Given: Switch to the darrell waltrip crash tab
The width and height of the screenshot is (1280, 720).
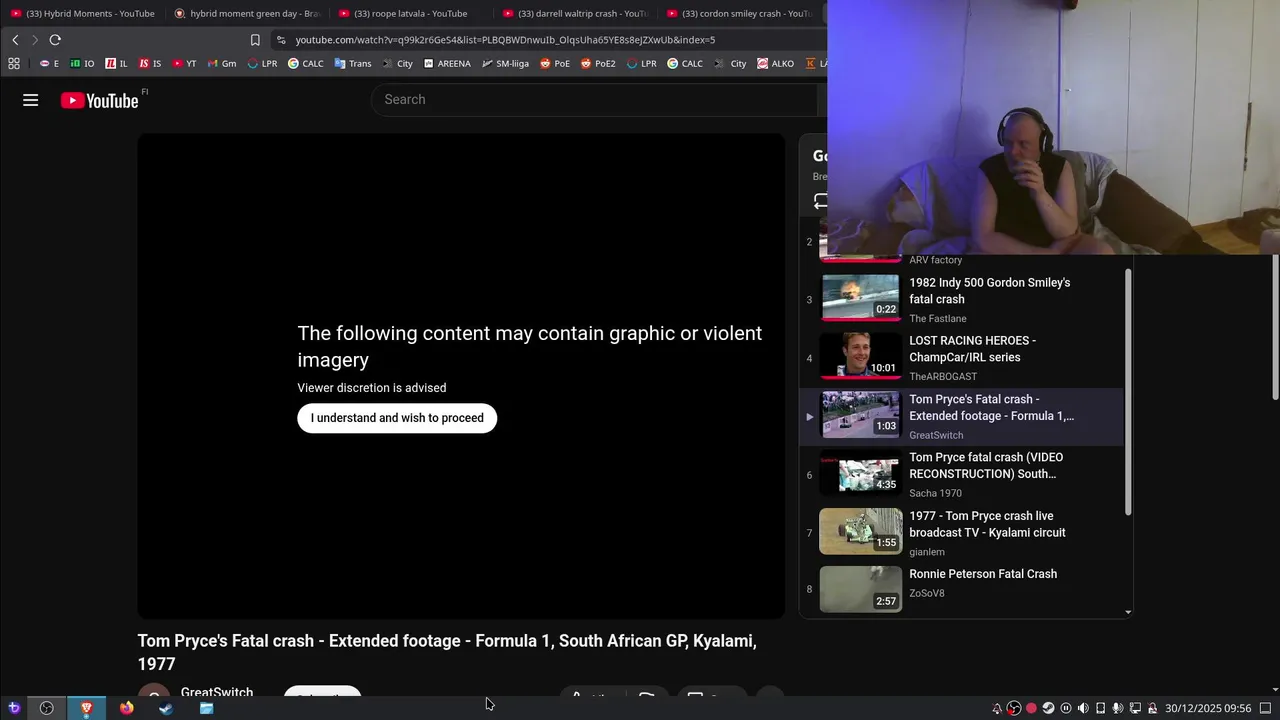Looking at the screenshot, I should tap(574, 13).
